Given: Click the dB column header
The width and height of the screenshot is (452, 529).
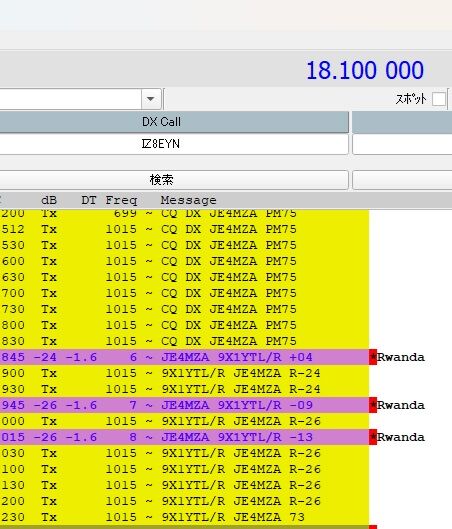Looking at the screenshot, I should coord(49,200).
